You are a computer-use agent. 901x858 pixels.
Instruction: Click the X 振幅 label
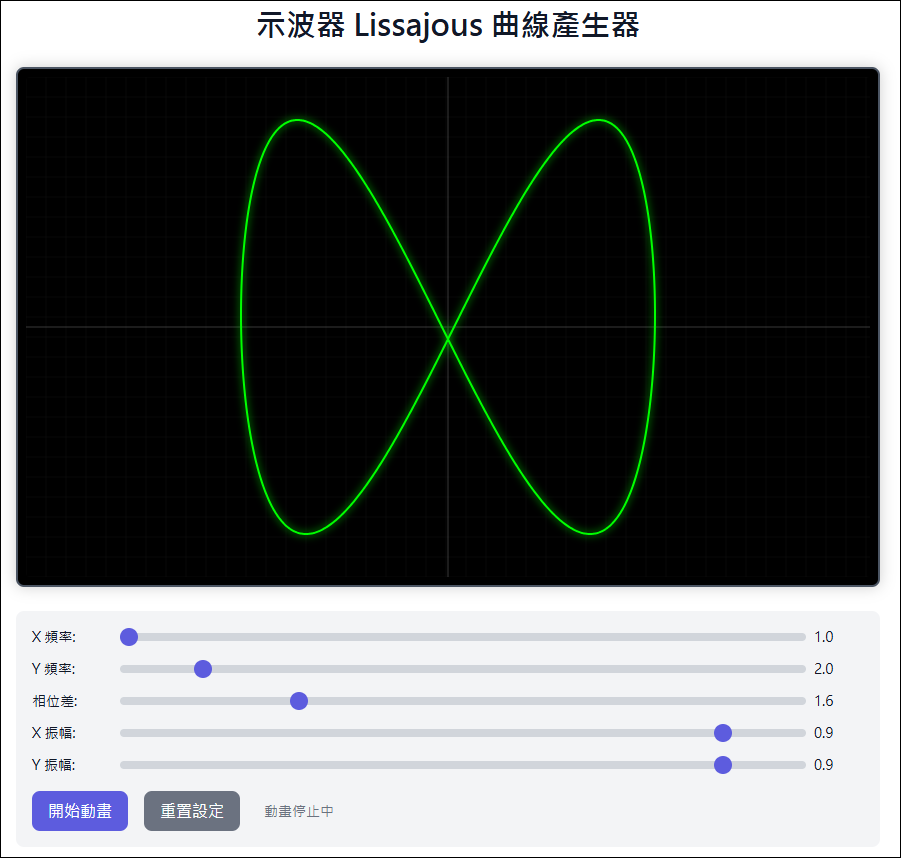point(53,733)
